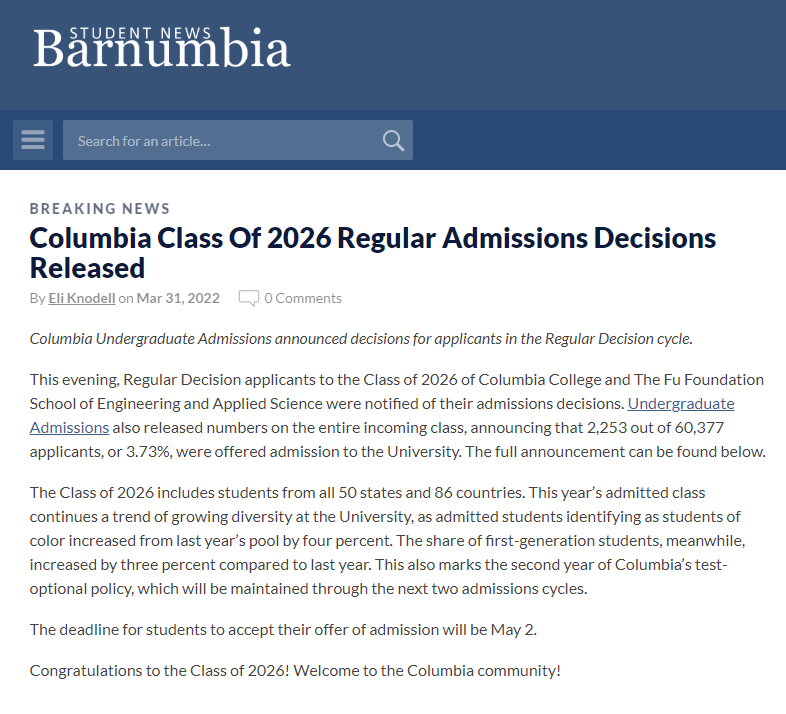The width and height of the screenshot is (786, 714).
Task: Click the magnifying glass search icon
Action: (393, 140)
